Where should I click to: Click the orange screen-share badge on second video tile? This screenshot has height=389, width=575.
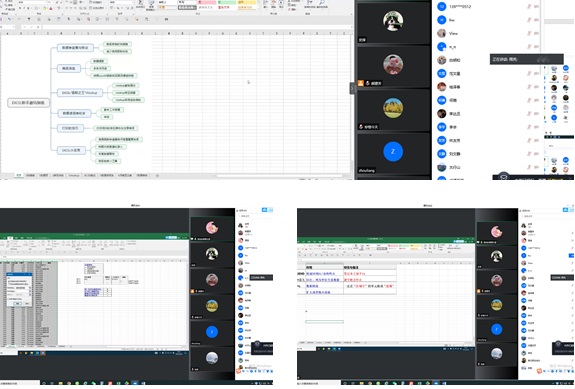coord(361,83)
